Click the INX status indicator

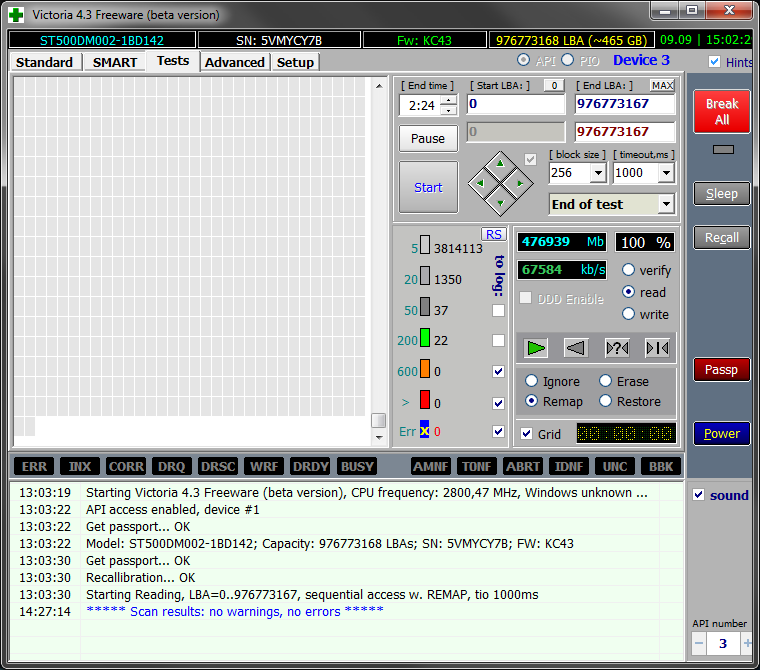(x=80, y=466)
